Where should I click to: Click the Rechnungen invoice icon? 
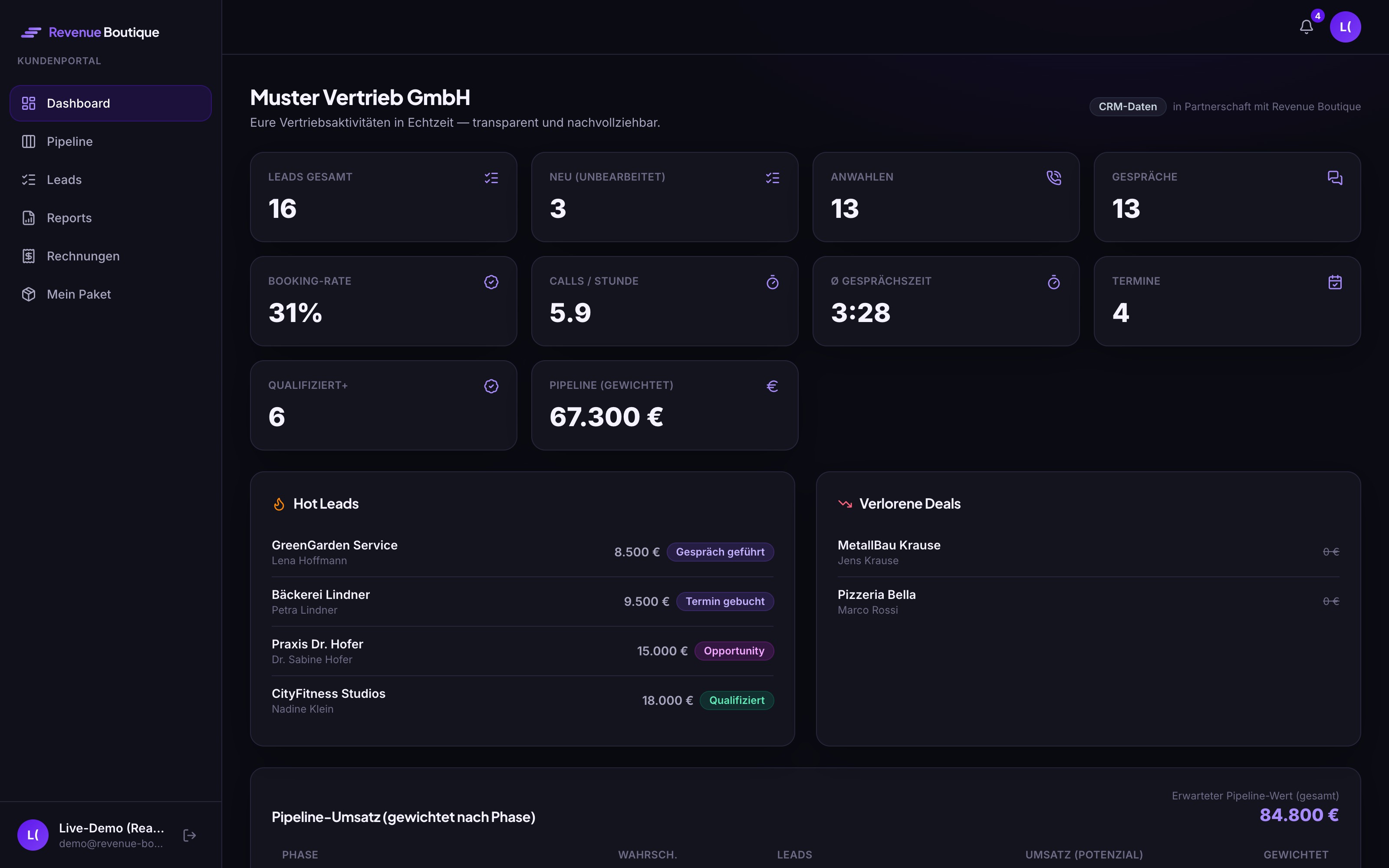point(29,256)
